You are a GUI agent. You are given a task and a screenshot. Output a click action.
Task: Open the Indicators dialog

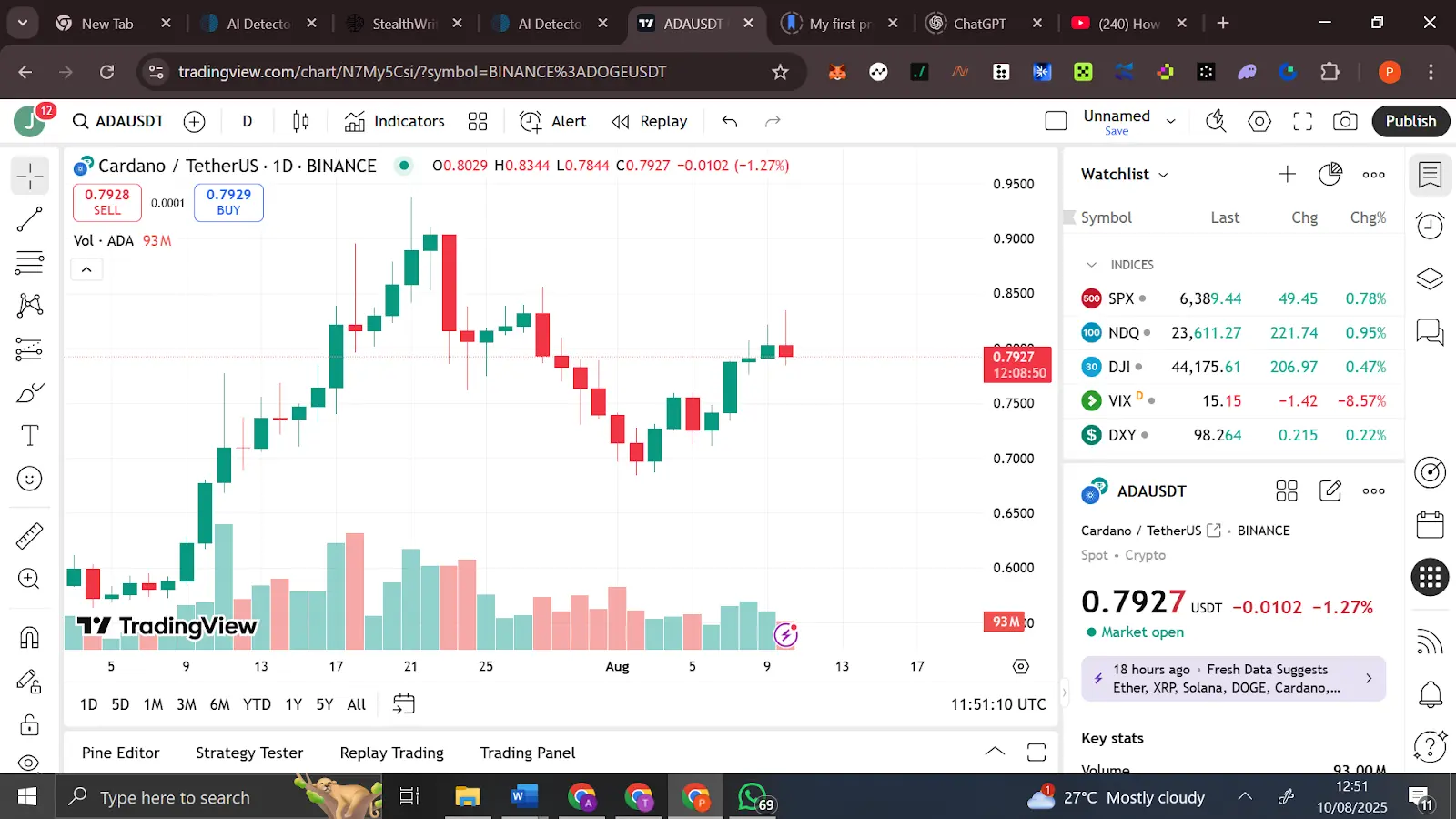point(395,121)
